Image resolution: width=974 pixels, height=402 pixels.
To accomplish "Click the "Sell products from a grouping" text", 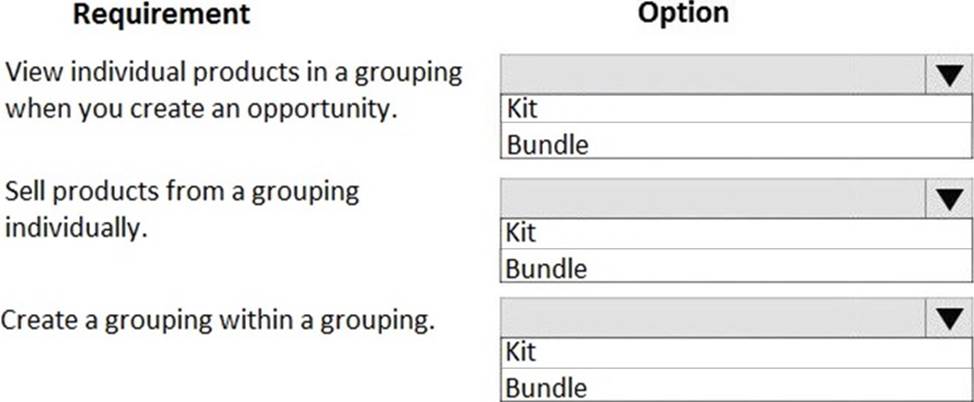I will 182,191.
